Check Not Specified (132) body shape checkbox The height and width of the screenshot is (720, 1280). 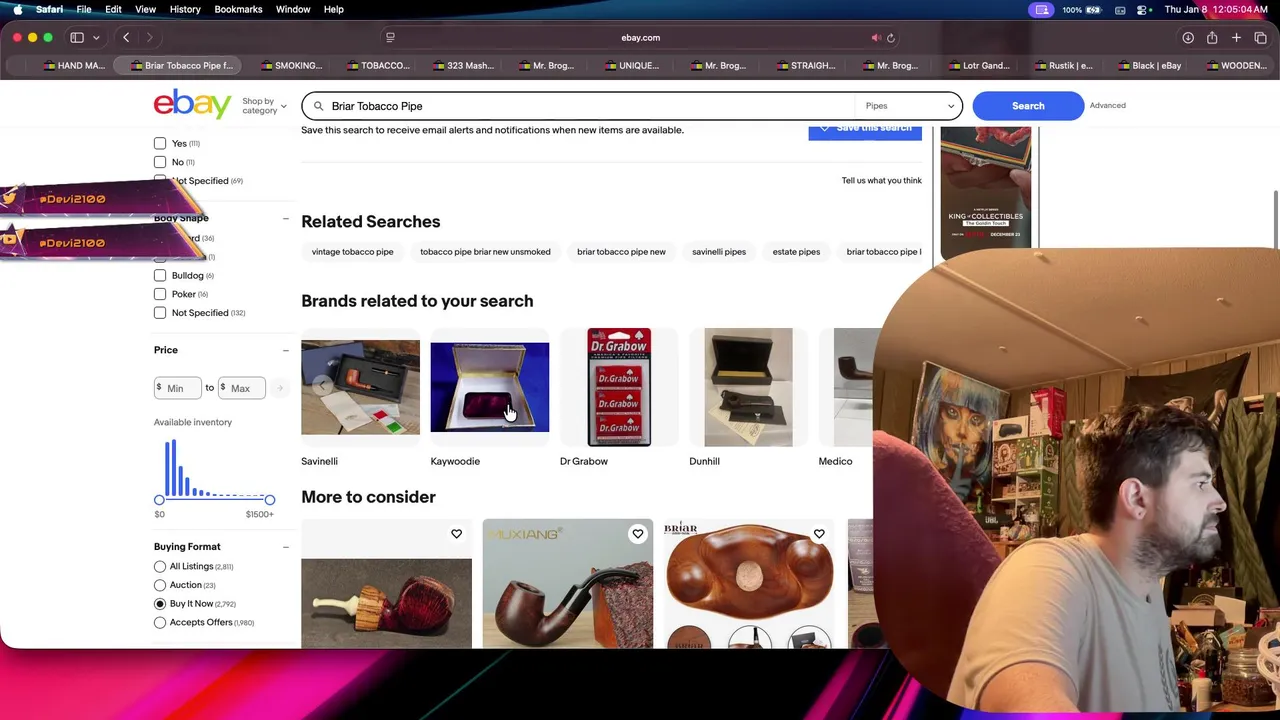tap(160, 313)
